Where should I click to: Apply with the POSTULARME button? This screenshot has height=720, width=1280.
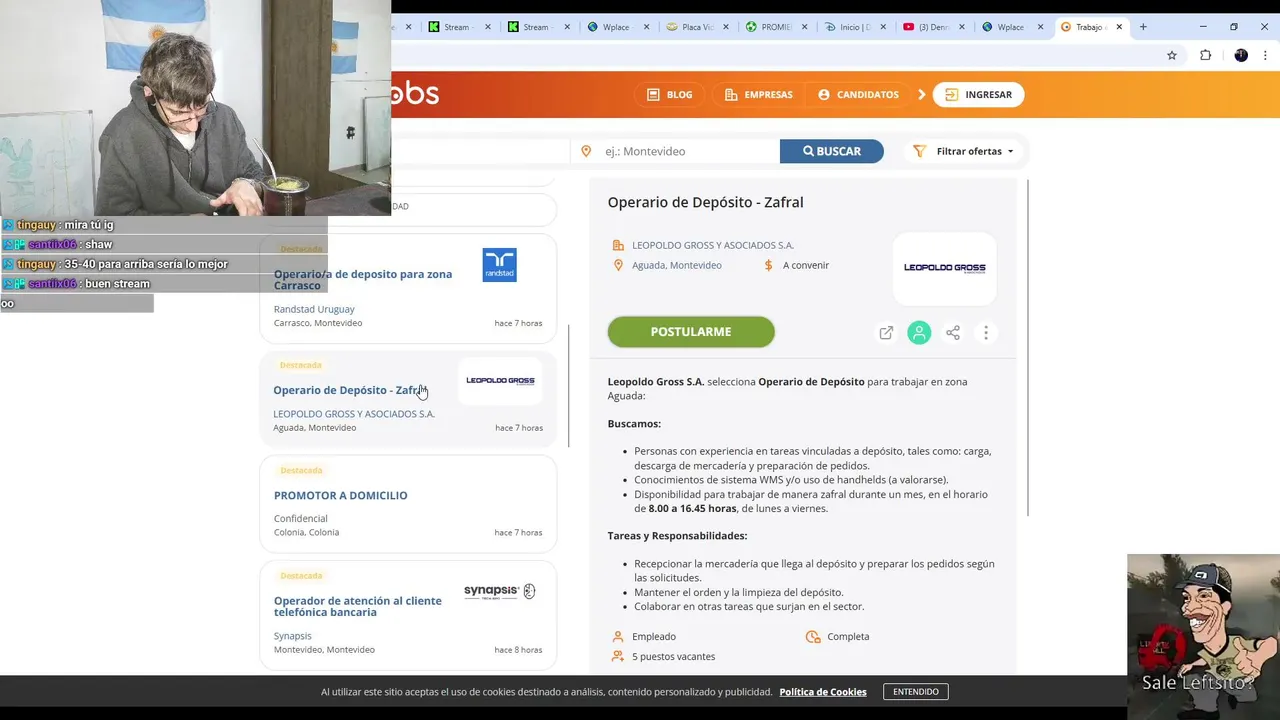pos(691,332)
